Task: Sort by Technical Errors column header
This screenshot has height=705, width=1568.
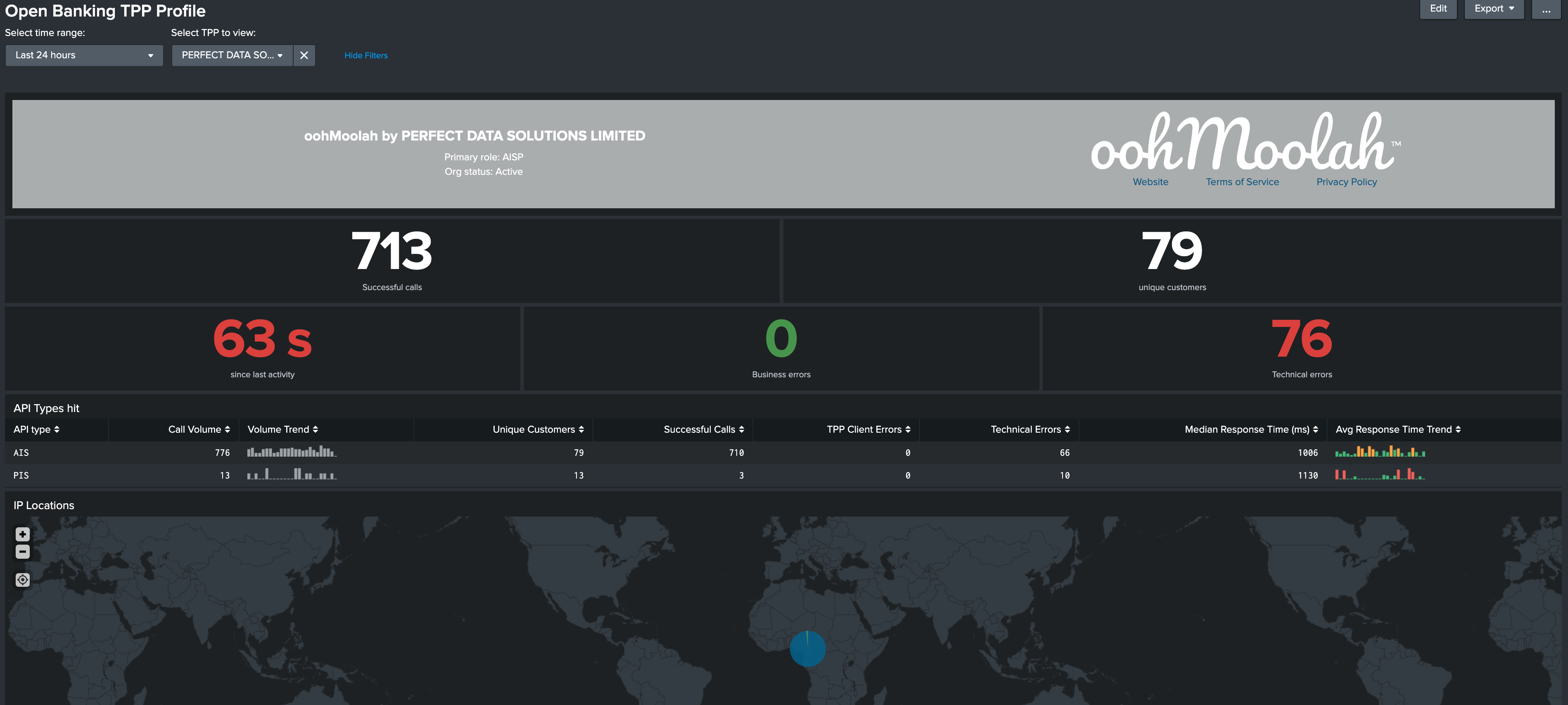Action: [x=1030, y=429]
